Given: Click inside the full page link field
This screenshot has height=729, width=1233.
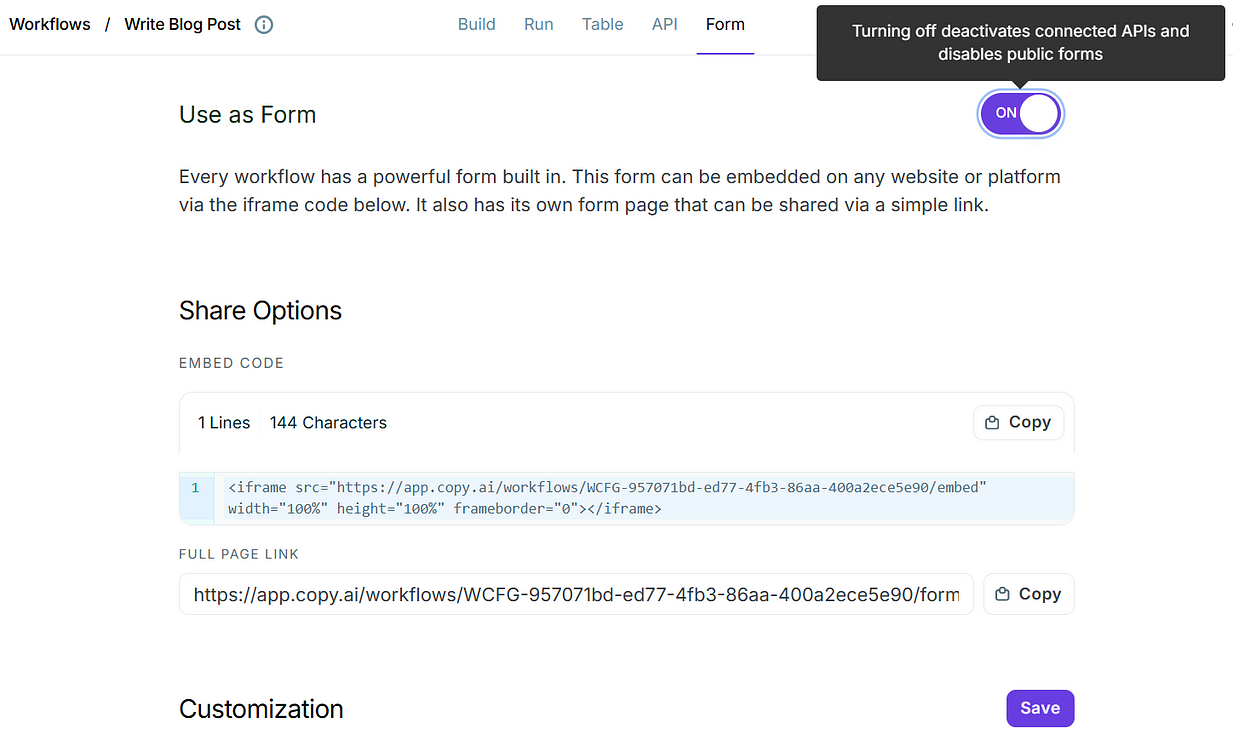Looking at the screenshot, I should coord(576,594).
